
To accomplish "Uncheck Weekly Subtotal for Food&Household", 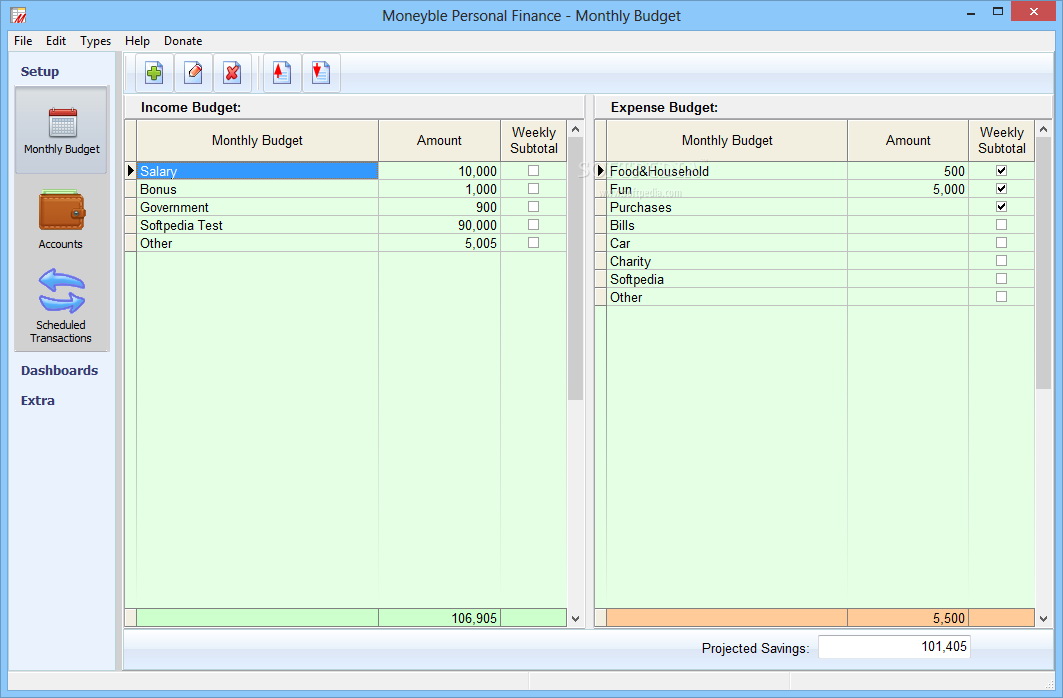I will click(x=1001, y=171).
